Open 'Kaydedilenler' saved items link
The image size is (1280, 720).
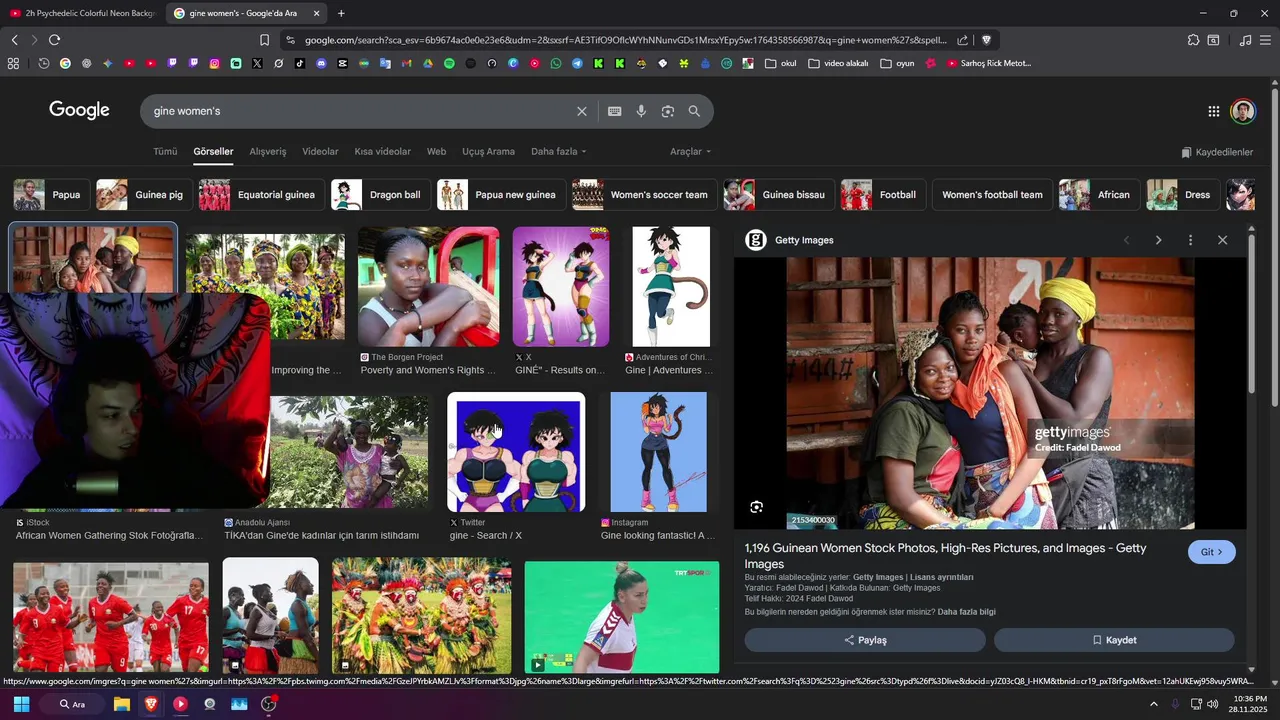pos(1217,152)
